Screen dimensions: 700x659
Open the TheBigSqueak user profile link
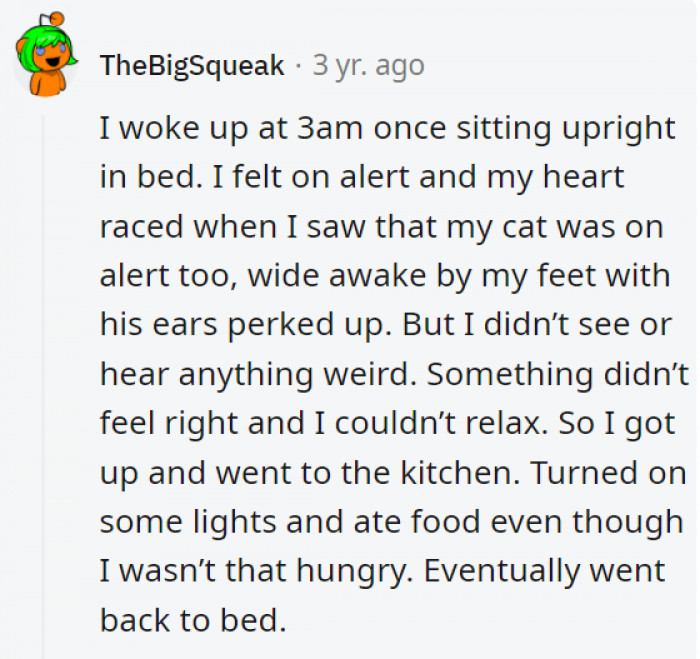(x=192, y=66)
